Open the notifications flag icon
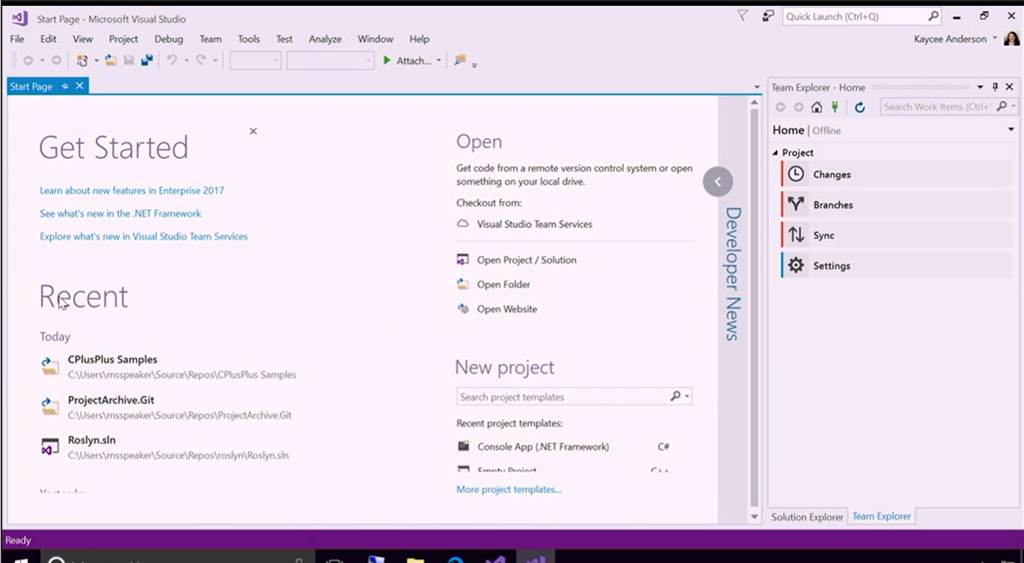Screen dimensions: 1024x563 tap(742, 16)
